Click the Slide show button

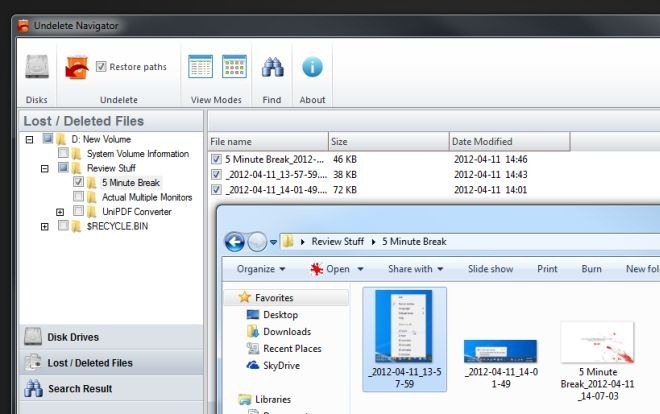click(x=490, y=269)
